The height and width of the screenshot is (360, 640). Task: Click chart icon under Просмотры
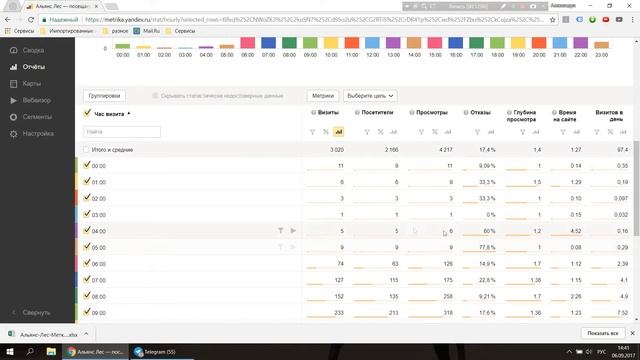pyautogui.click(x=448, y=132)
